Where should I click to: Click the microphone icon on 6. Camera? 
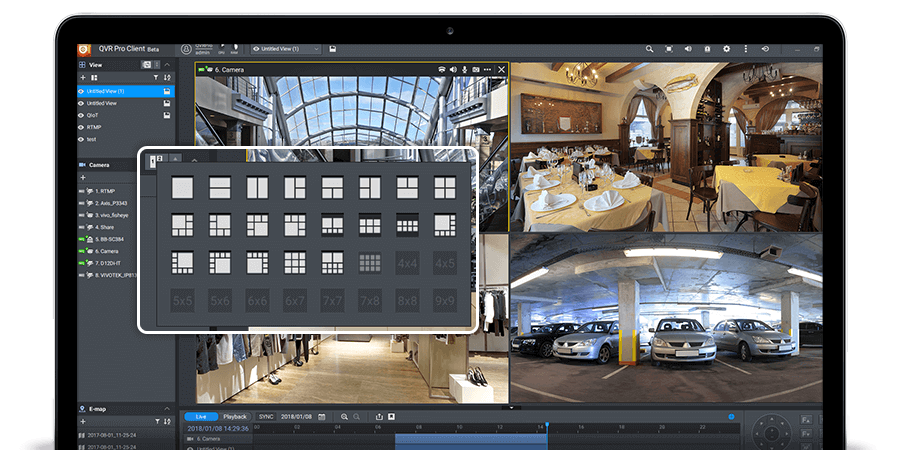464,69
